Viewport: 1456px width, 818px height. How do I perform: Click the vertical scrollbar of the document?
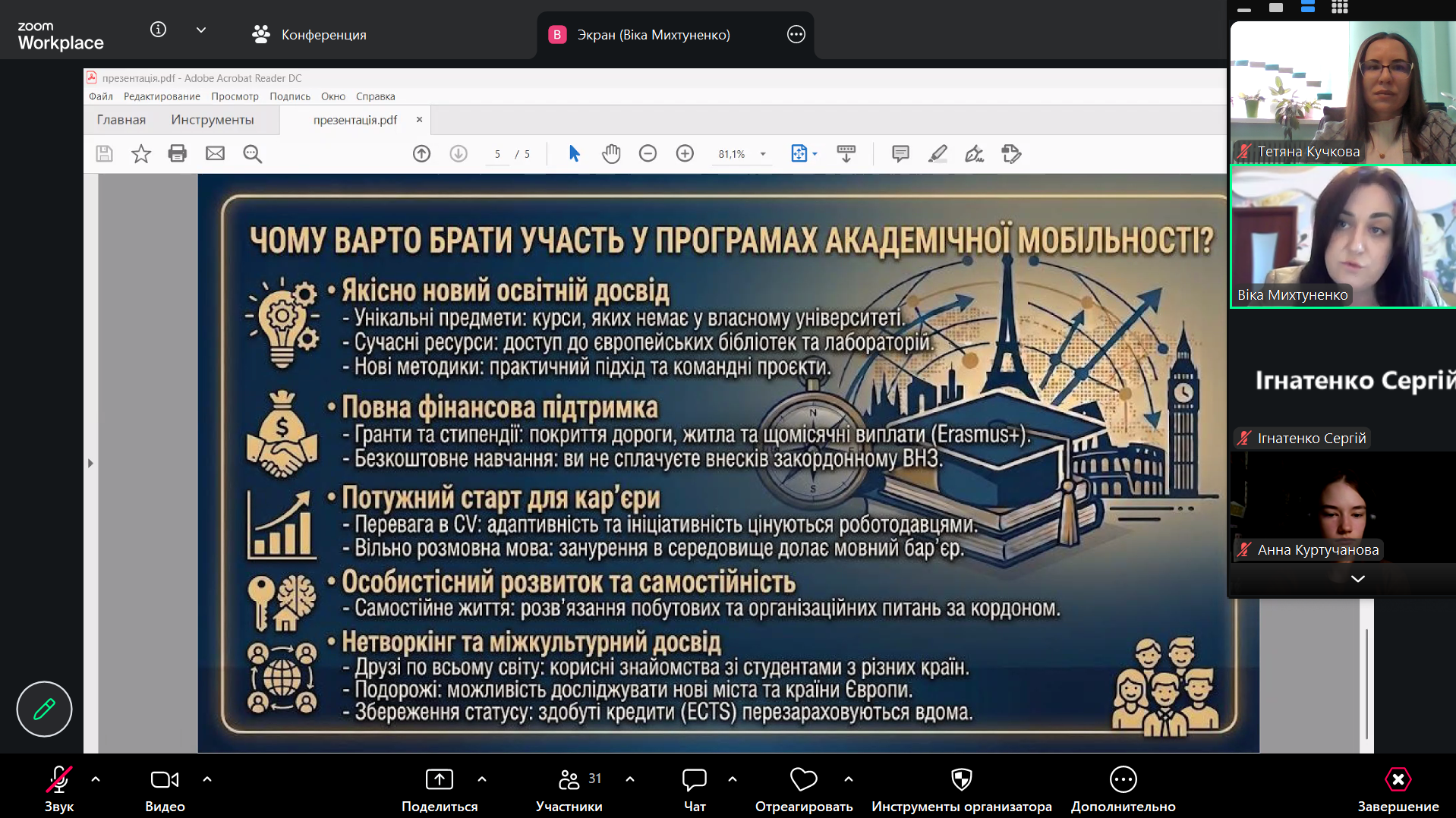pos(1366,683)
